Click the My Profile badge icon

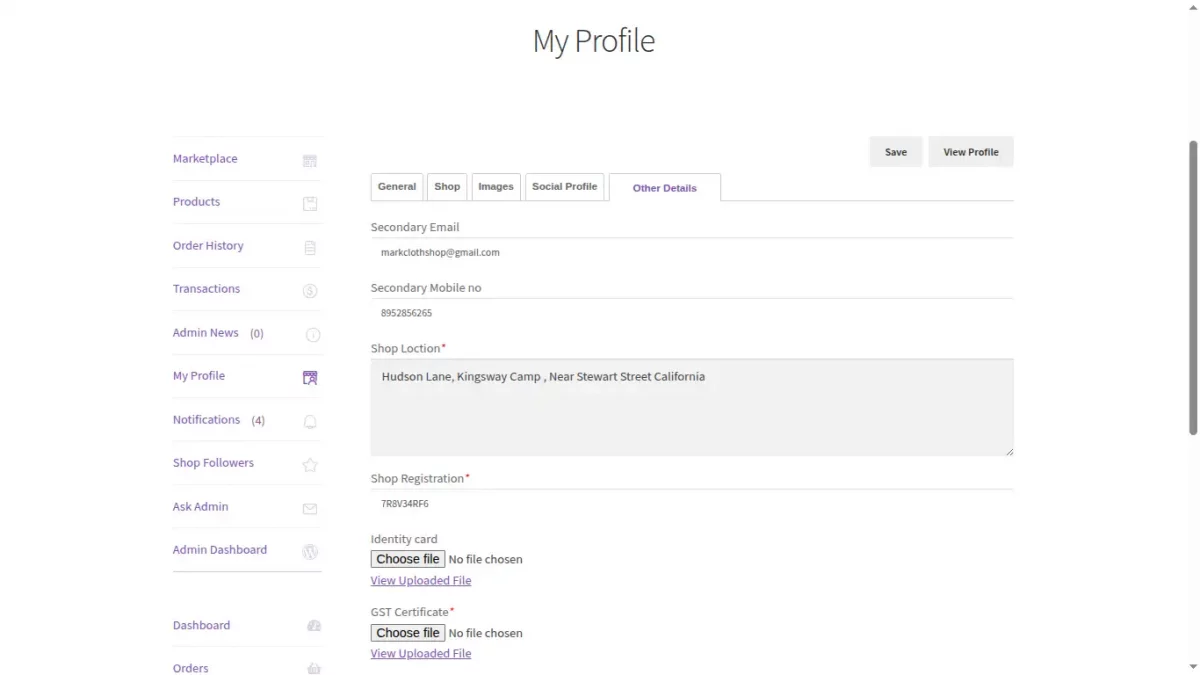coord(309,377)
